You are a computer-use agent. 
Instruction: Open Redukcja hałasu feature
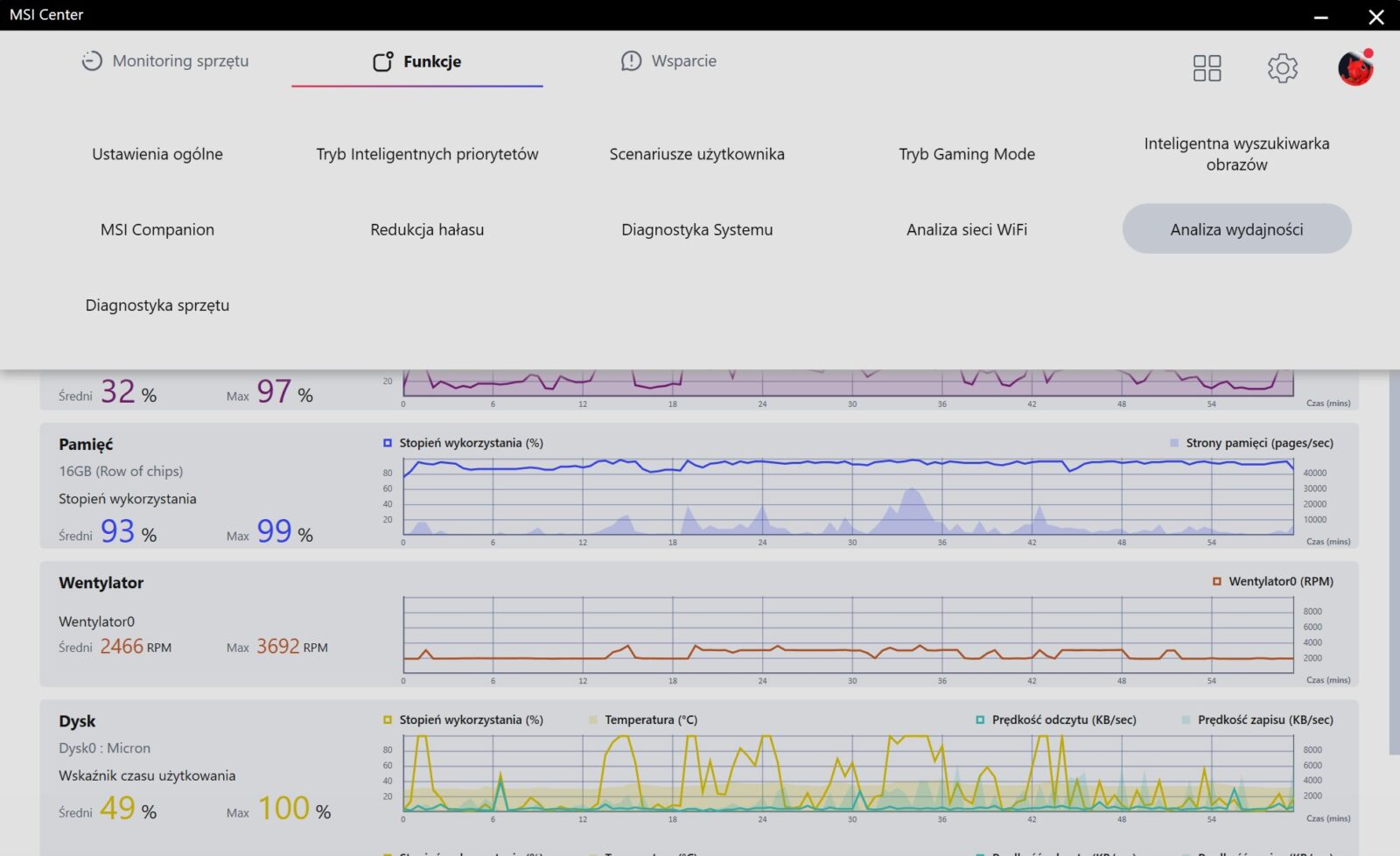(x=427, y=229)
